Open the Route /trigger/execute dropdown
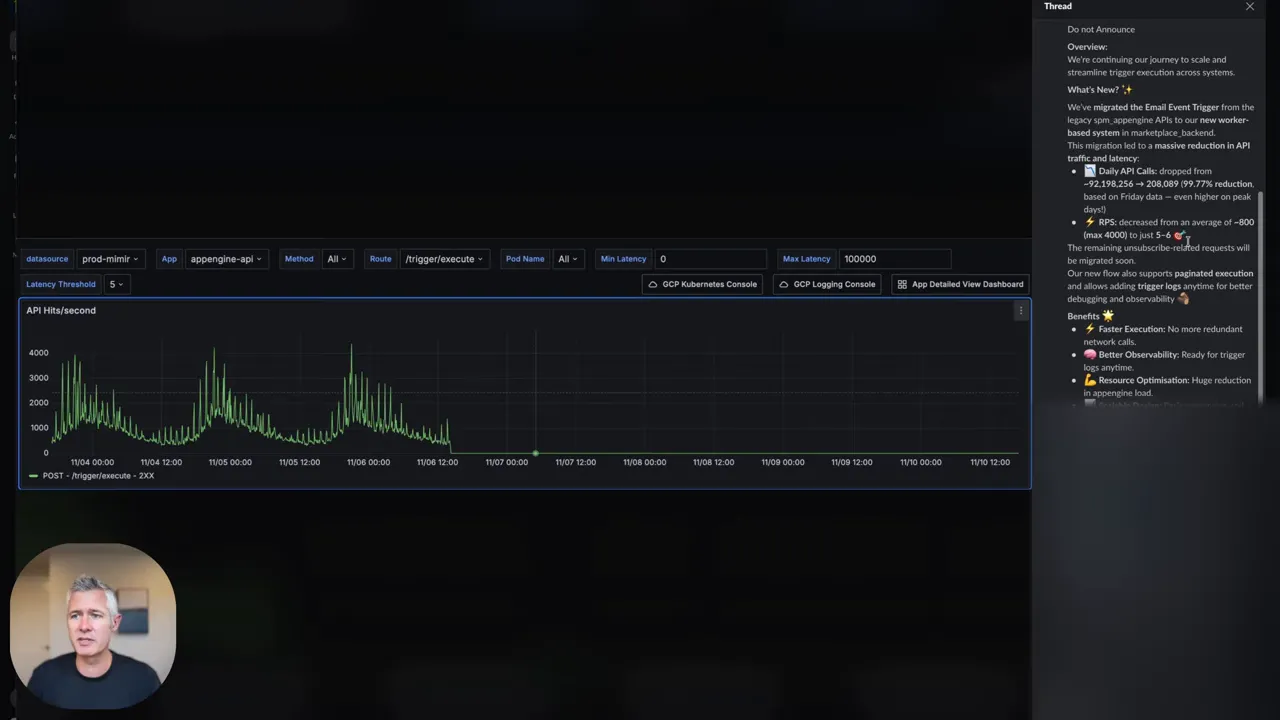Viewport: 1280px width, 720px height. pos(443,258)
